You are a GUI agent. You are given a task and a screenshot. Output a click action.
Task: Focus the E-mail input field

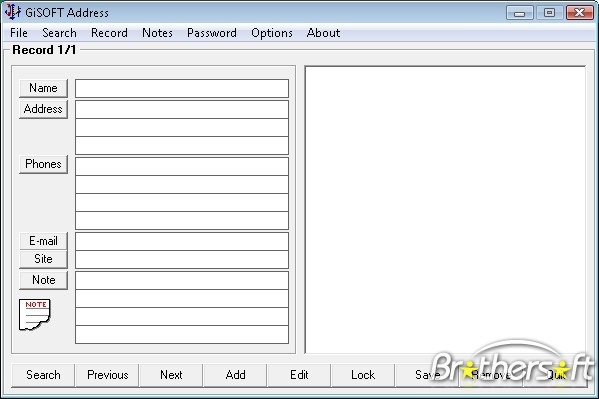(x=182, y=242)
